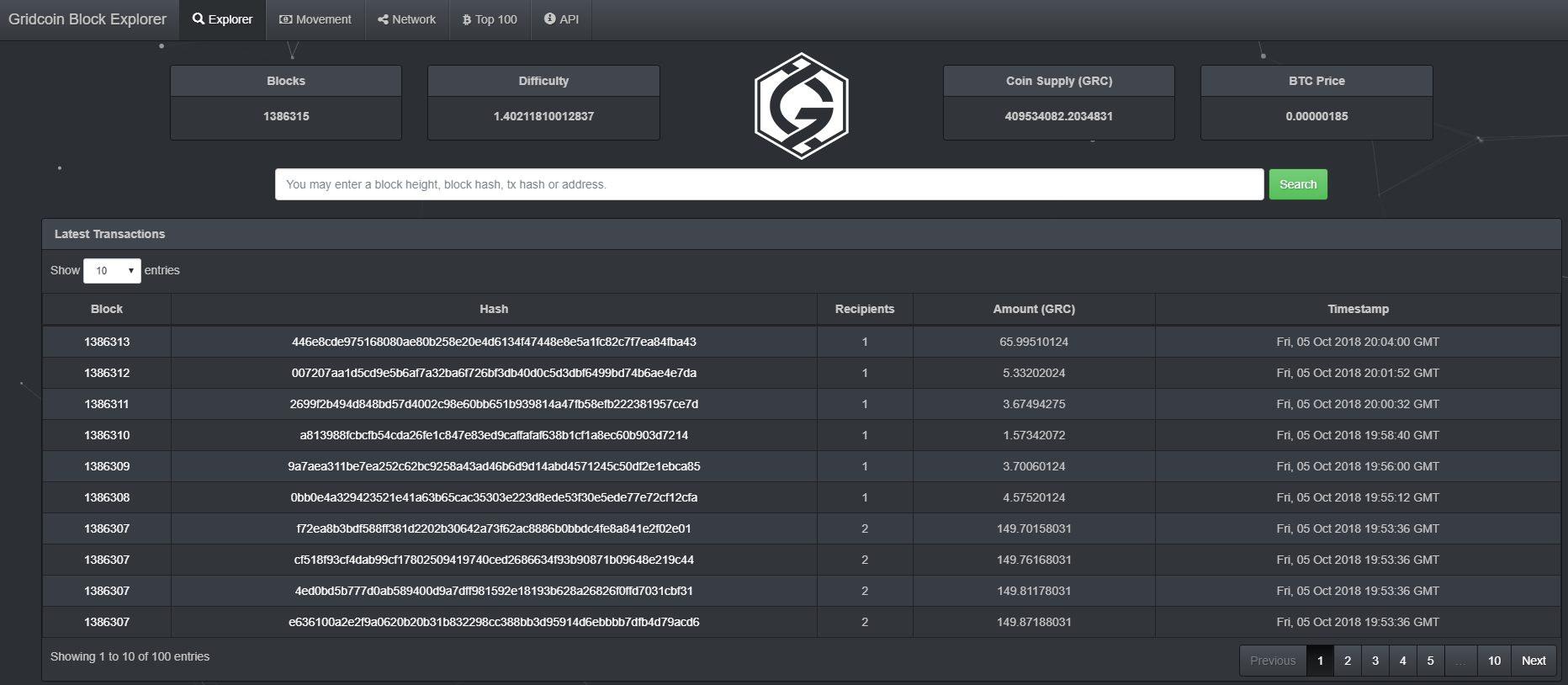Focus the block height or hash search field
Screen dimensions: 1568x685
[769, 184]
